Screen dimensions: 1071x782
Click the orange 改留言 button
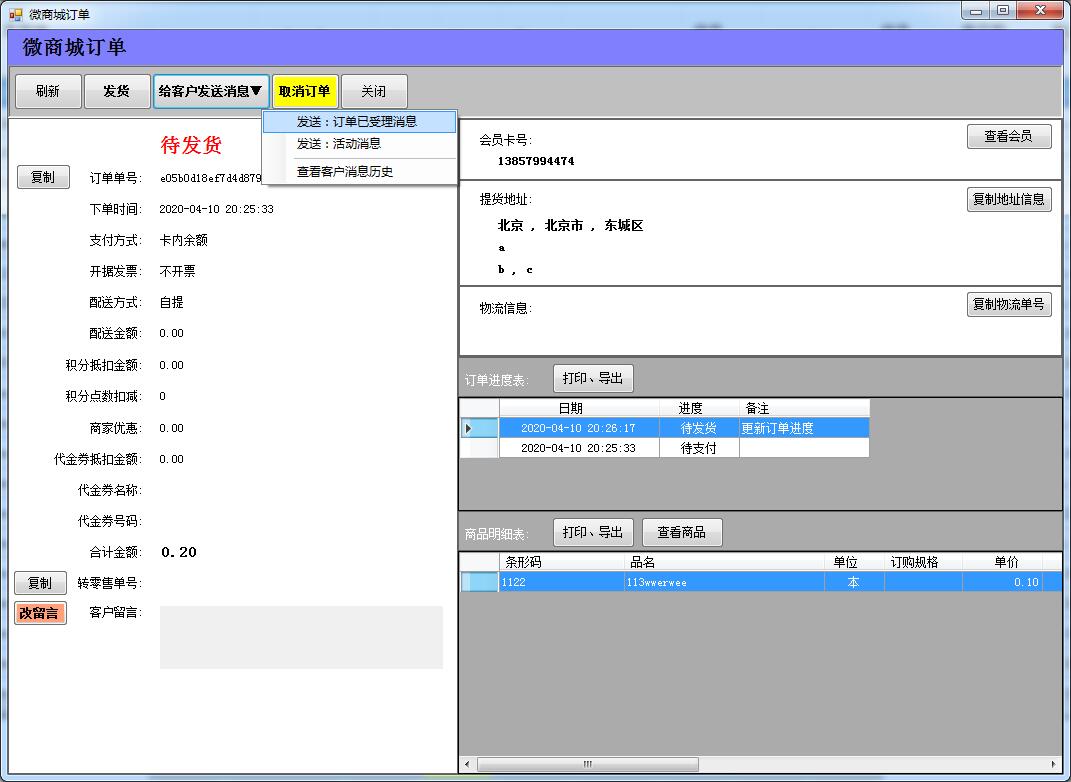click(40, 613)
